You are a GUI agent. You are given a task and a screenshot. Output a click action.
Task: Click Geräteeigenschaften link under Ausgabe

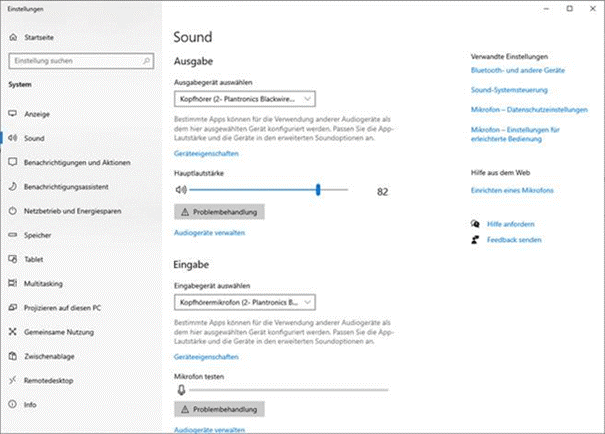point(206,156)
